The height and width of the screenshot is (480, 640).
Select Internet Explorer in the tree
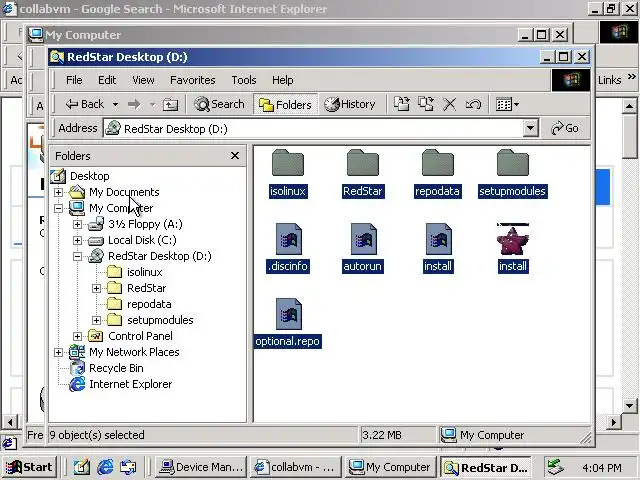[130, 384]
